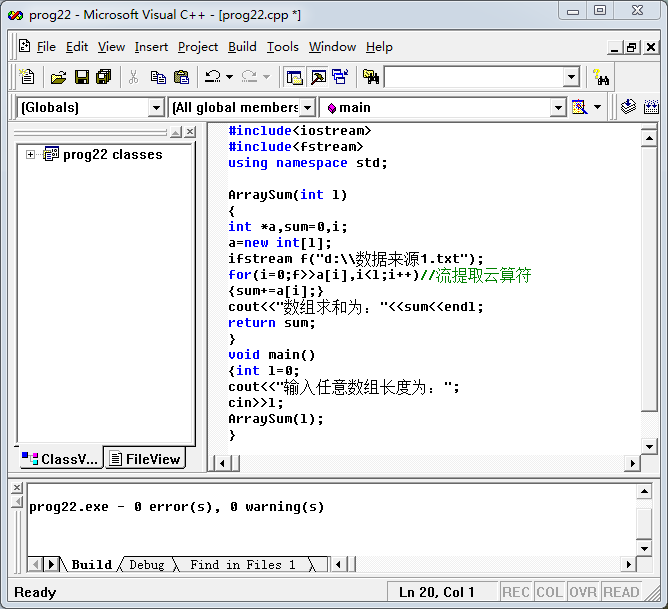This screenshot has width=668, height=609.
Task: Click the output tabs scroll-left arrow
Action: coord(36,565)
